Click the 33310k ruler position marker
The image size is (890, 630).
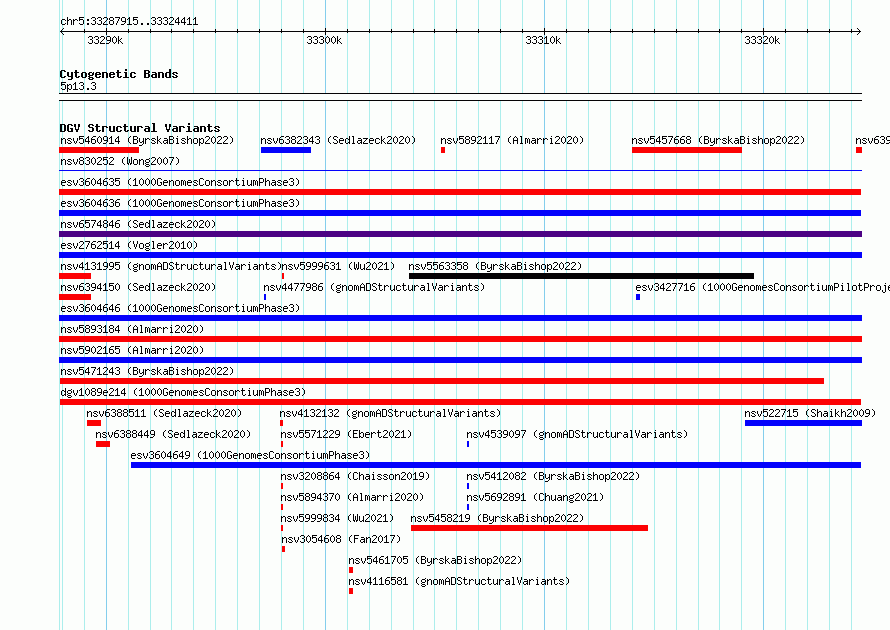[543, 40]
